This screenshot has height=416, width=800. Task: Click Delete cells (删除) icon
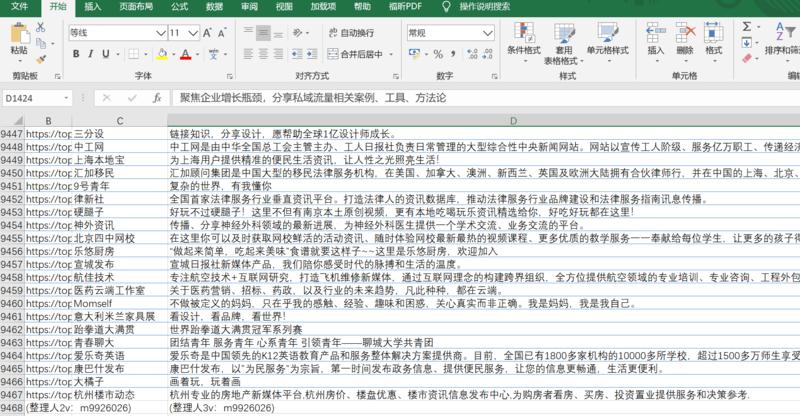[x=685, y=33]
